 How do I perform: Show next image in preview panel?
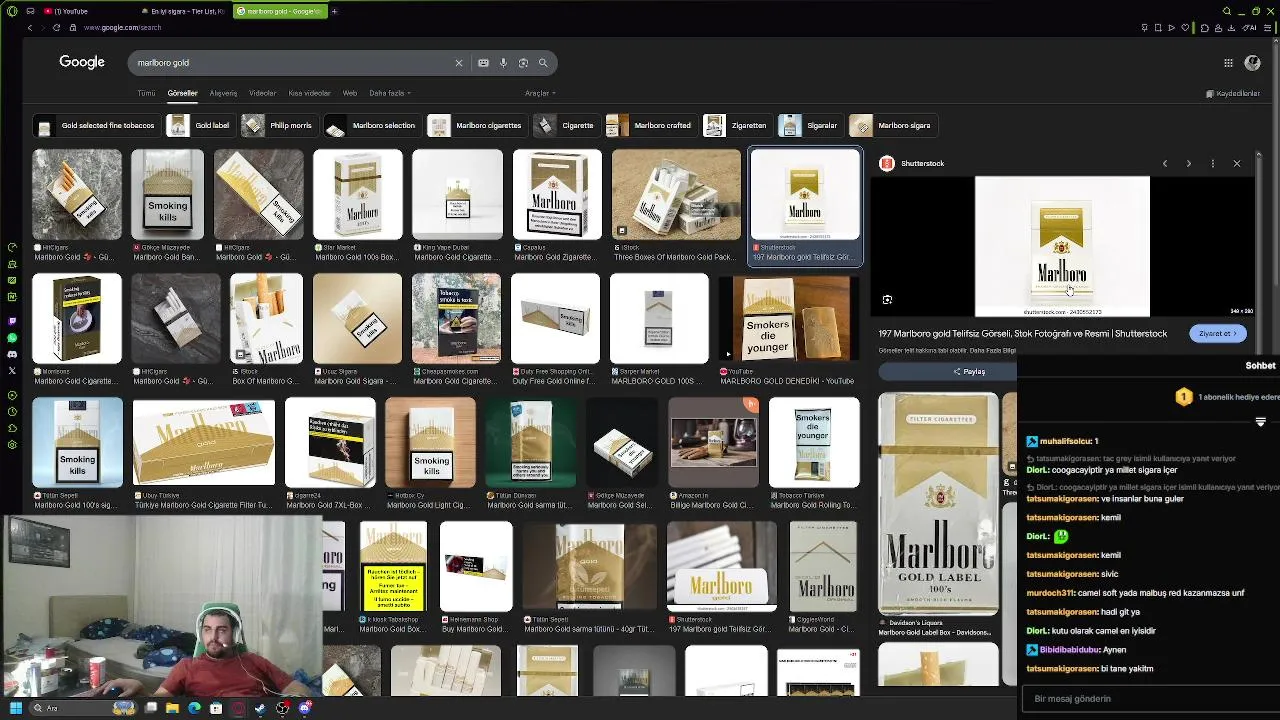1188,163
